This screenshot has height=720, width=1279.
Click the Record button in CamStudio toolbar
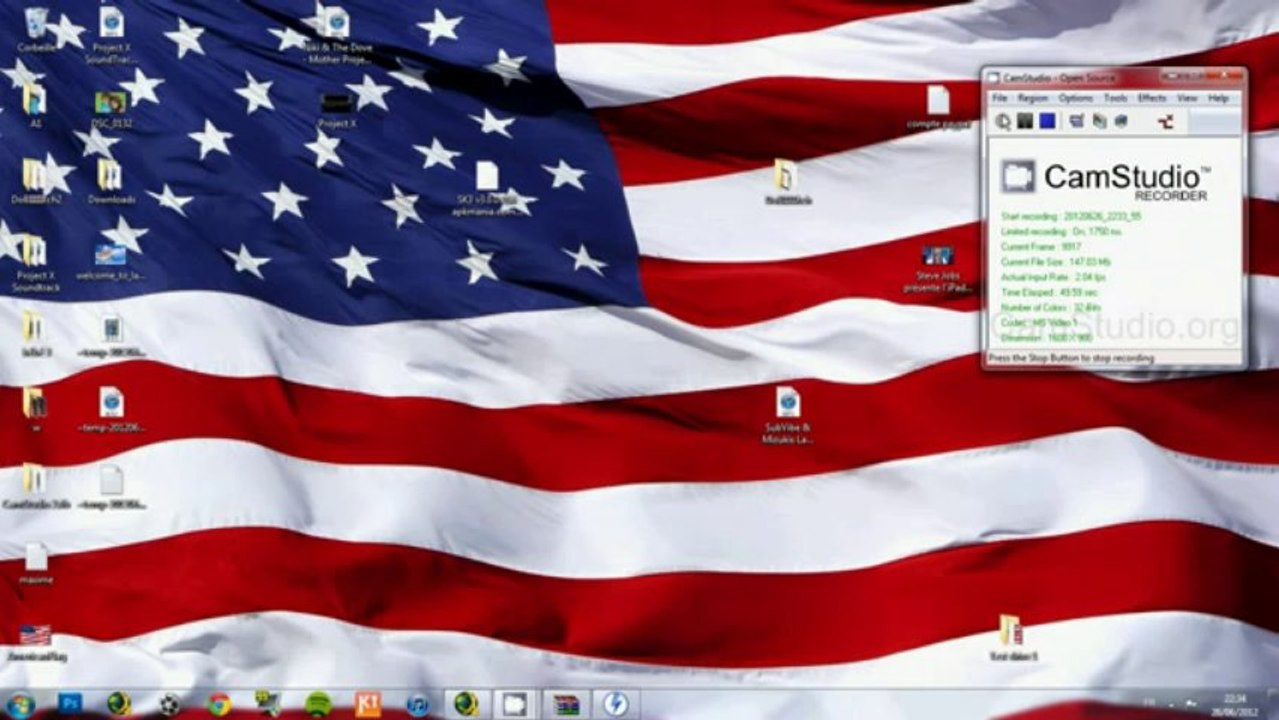[1003, 121]
